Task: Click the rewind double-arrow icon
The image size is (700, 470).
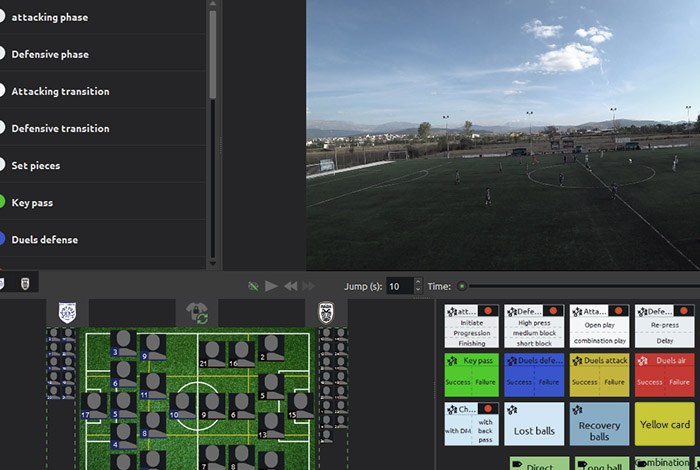Action: coord(290,286)
